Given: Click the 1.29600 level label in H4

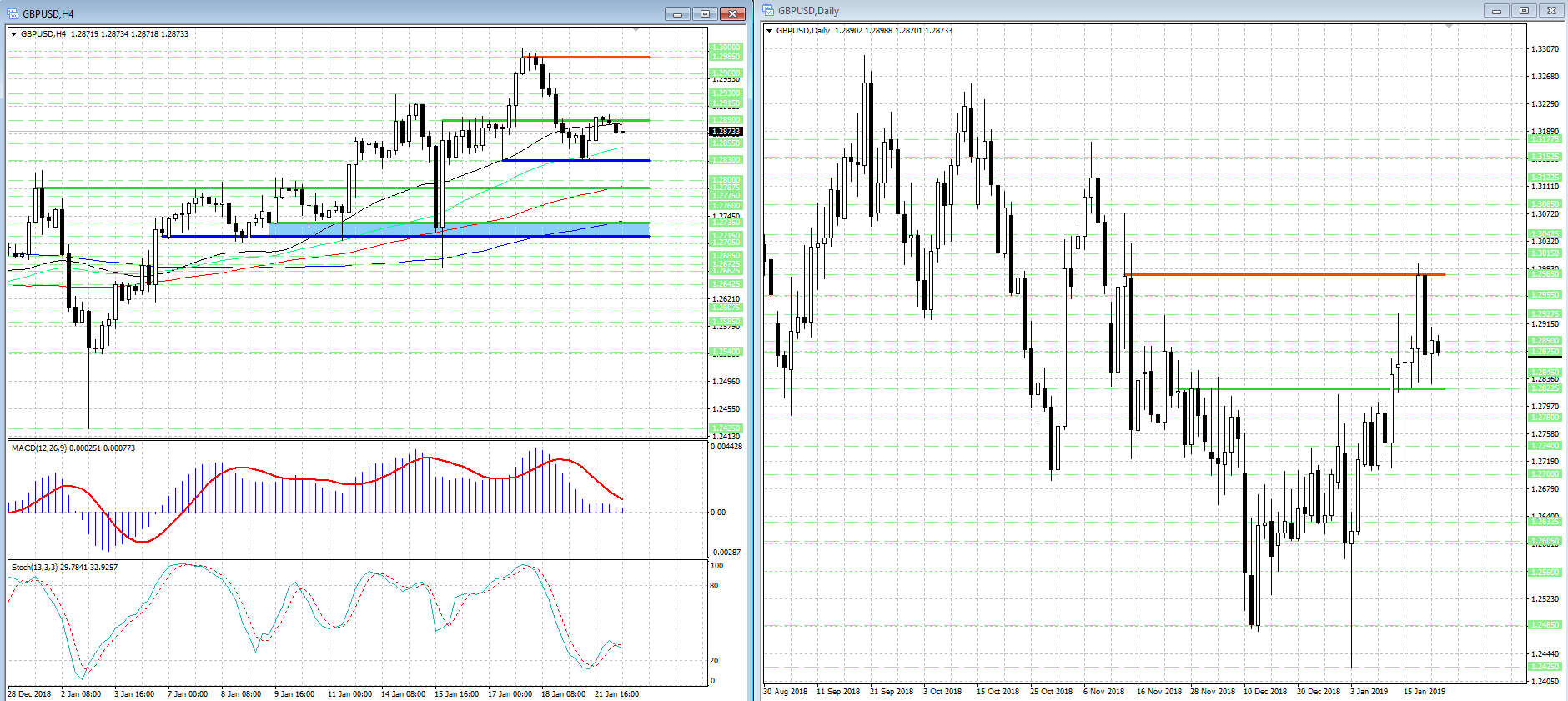Looking at the screenshot, I should (x=726, y=73).
